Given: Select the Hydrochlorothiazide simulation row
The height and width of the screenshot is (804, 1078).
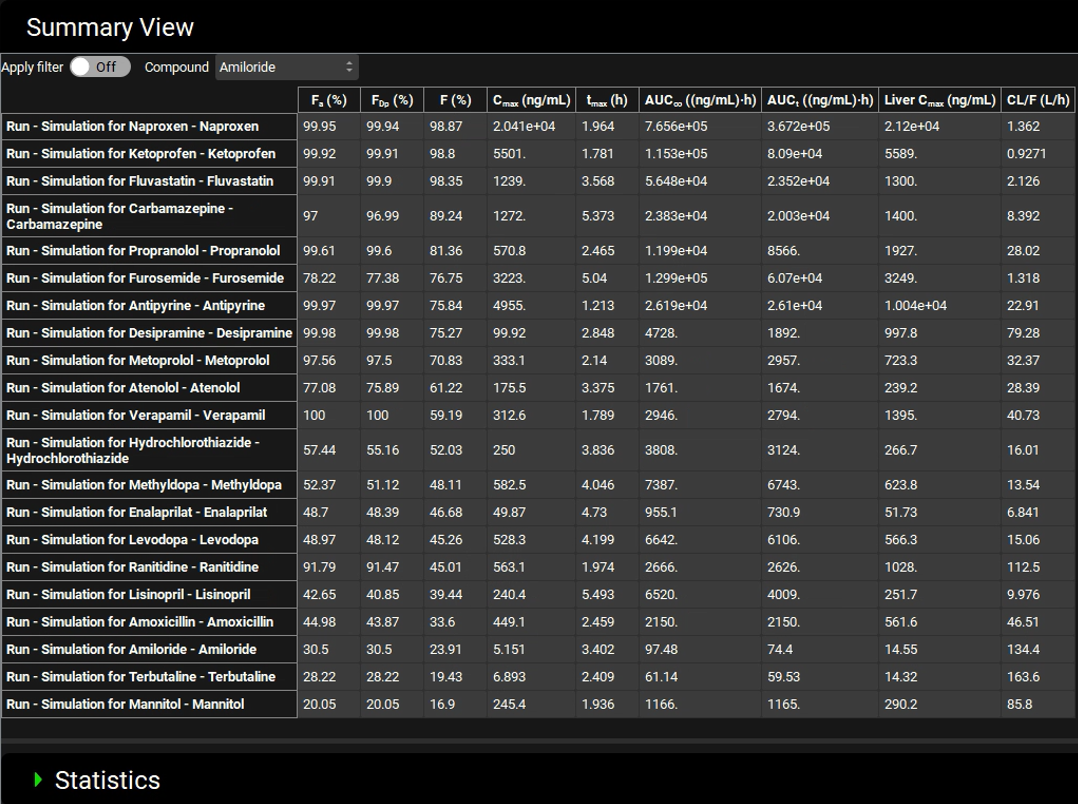Looking at the screenshot, I should click(132, 450).
